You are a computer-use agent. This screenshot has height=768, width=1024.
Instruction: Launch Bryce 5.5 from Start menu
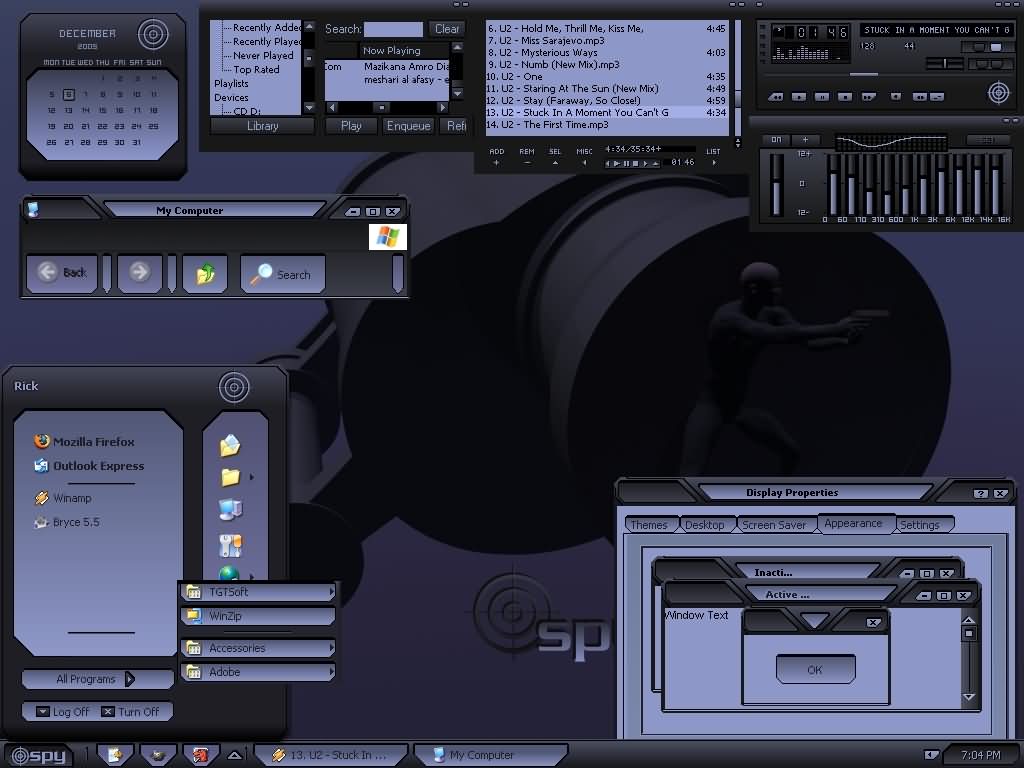(x=67, y=522)
